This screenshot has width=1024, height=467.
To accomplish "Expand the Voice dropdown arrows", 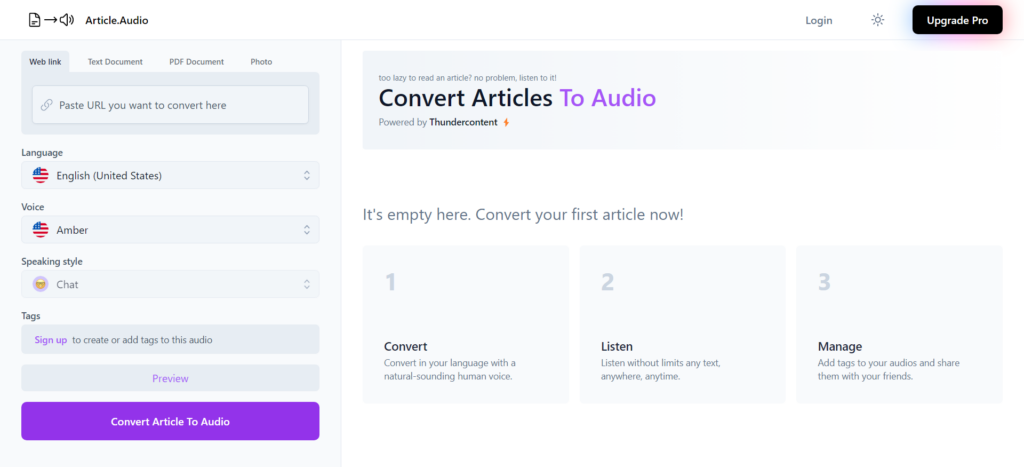I will (307, 230).
